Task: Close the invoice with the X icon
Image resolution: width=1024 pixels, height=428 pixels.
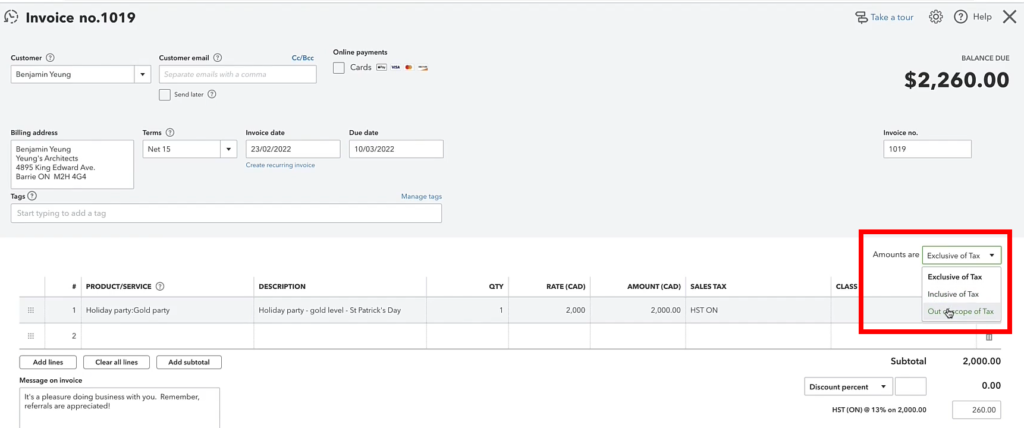Action: [x=1009, y=17]
